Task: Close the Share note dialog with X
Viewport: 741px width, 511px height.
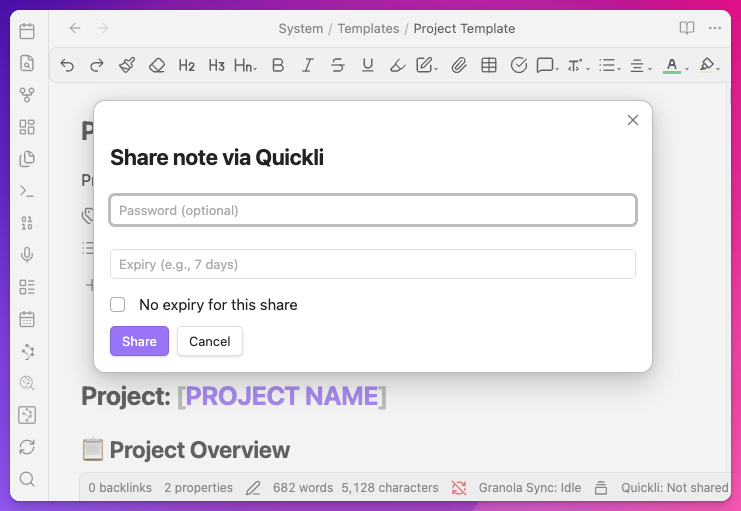Action: point(633,120)
